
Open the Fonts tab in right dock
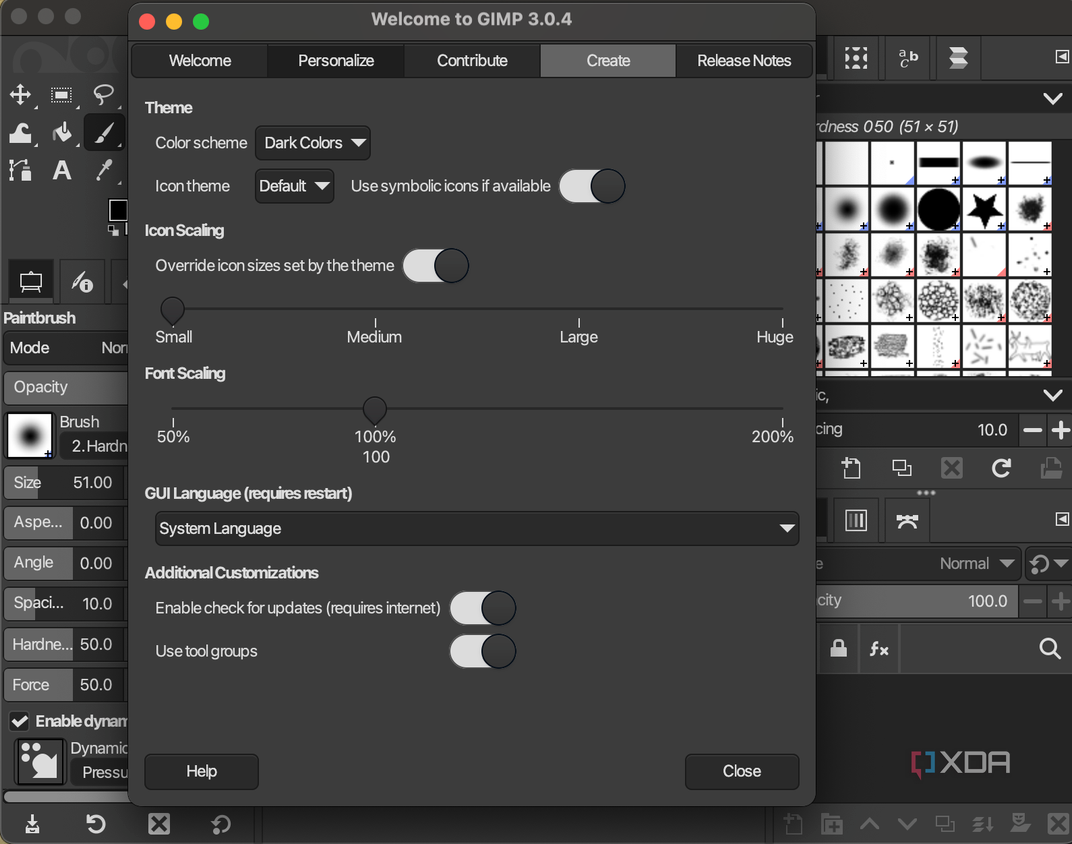(x=908, y=58)
